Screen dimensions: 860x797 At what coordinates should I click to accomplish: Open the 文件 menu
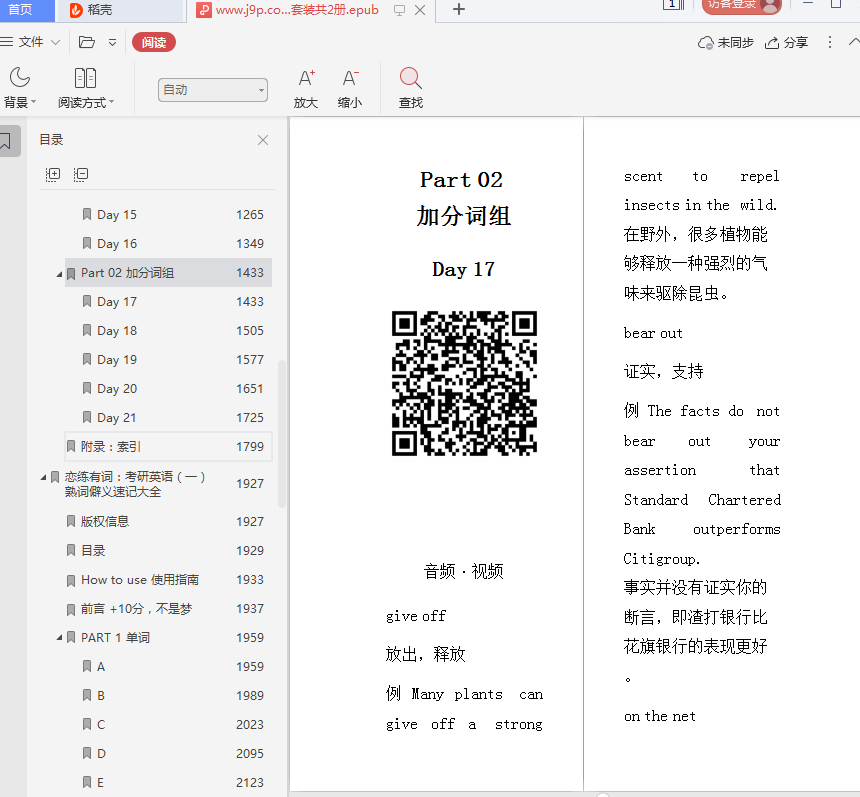30,42
